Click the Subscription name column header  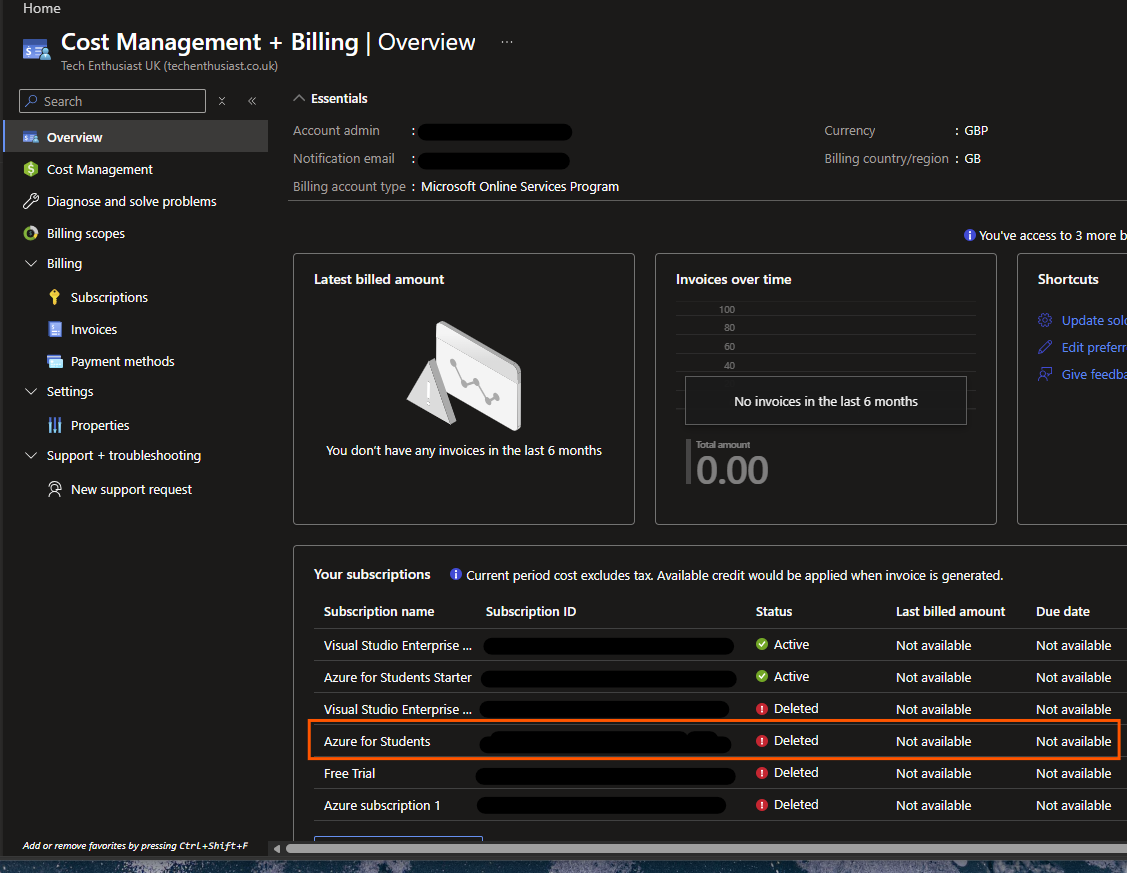pos(379,611)
